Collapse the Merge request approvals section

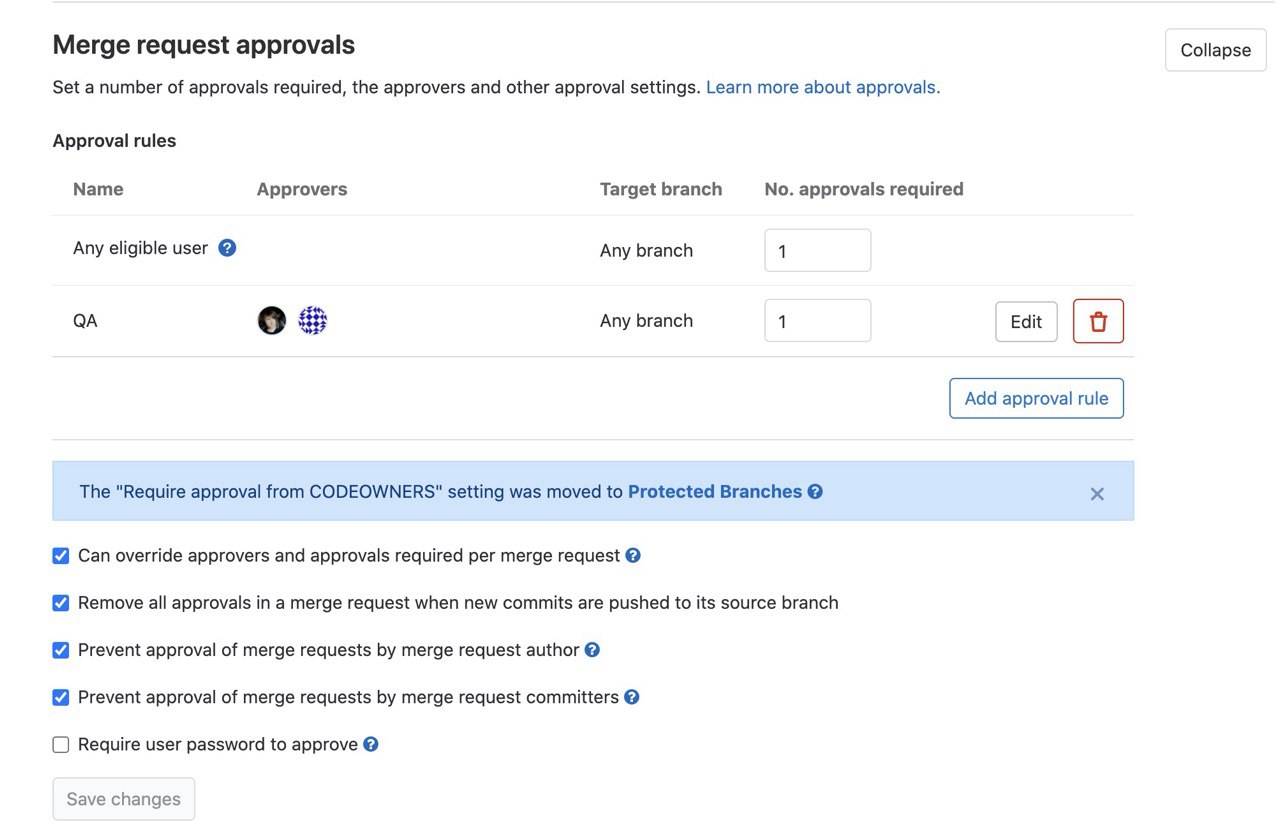pos(1215,50)
